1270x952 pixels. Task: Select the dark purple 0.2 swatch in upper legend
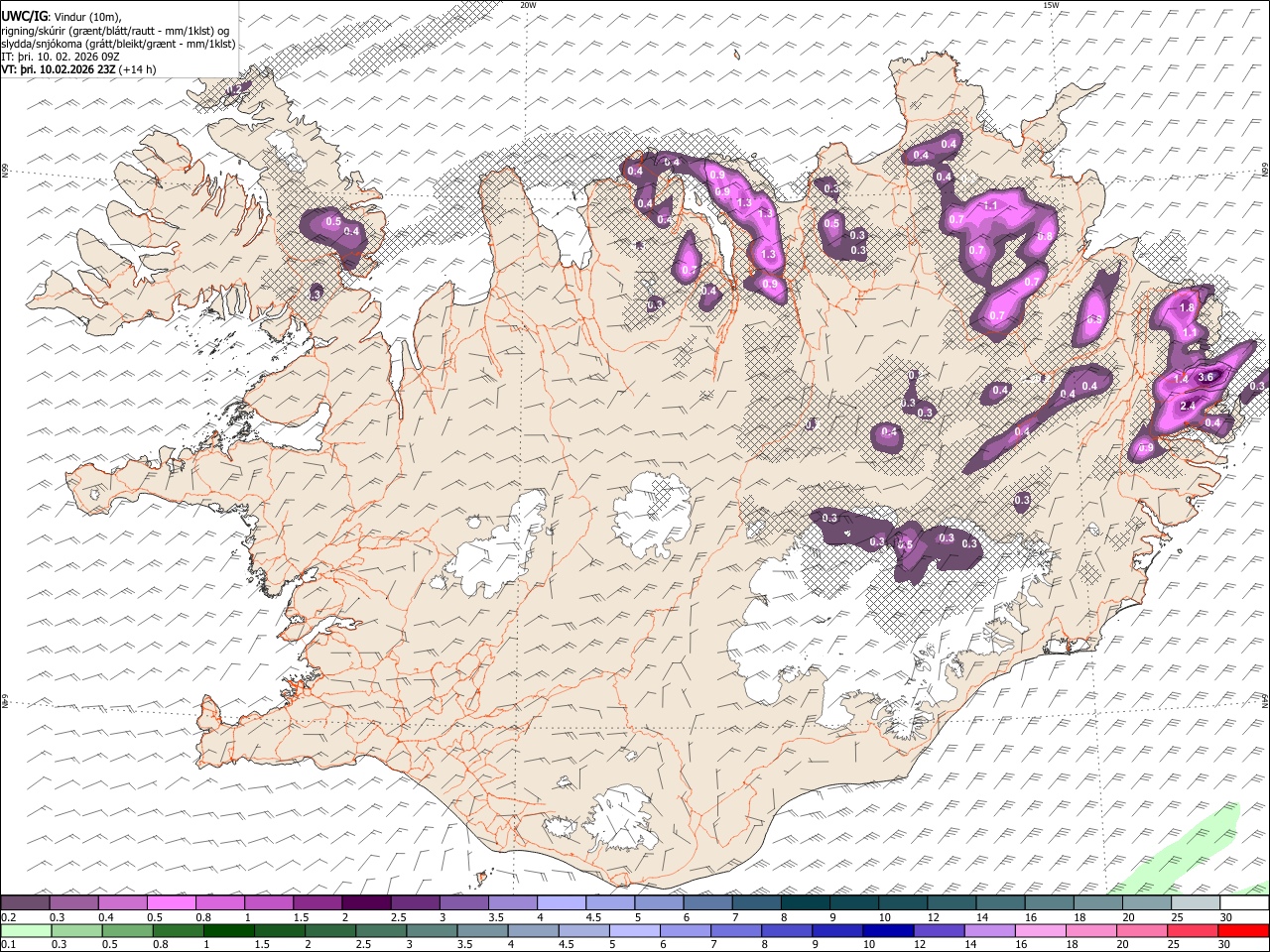pyautogui.click(x=25, y=903)
